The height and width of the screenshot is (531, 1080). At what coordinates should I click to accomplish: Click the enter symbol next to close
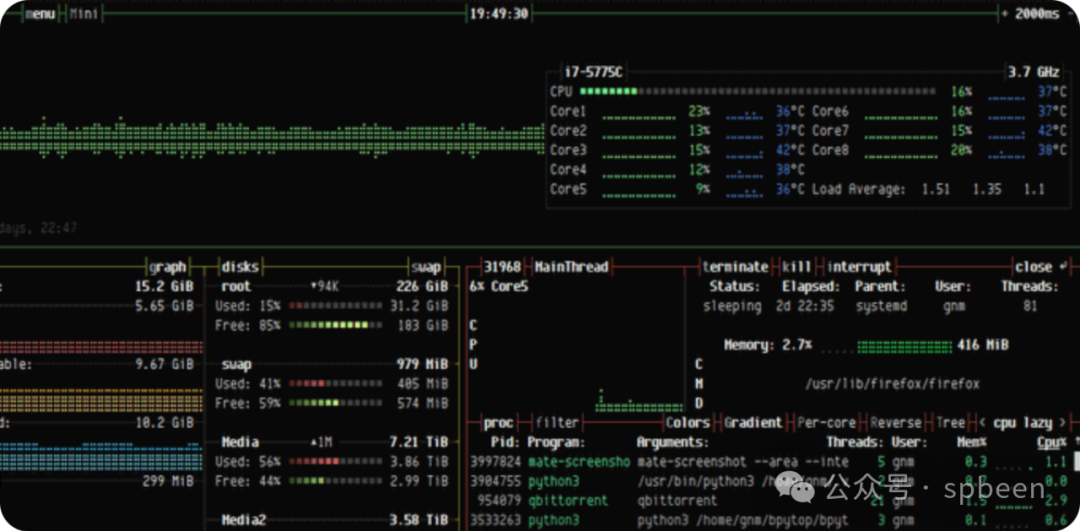tap(1062, 267)
